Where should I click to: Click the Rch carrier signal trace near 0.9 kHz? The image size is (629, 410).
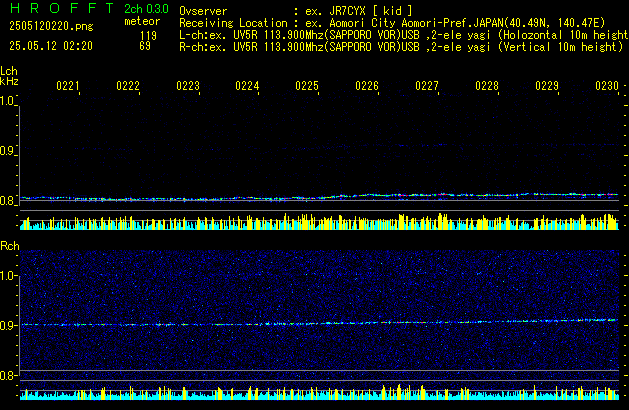(319, 322)
